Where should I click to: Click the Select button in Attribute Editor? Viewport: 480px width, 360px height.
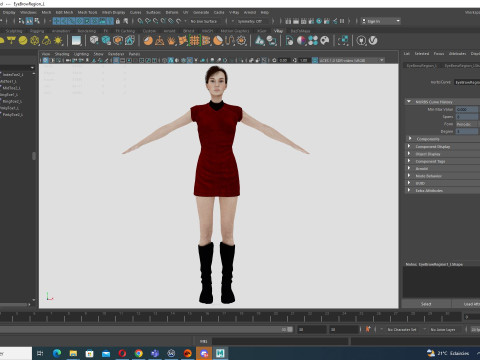pyautogui.click(x=426, y=304)
